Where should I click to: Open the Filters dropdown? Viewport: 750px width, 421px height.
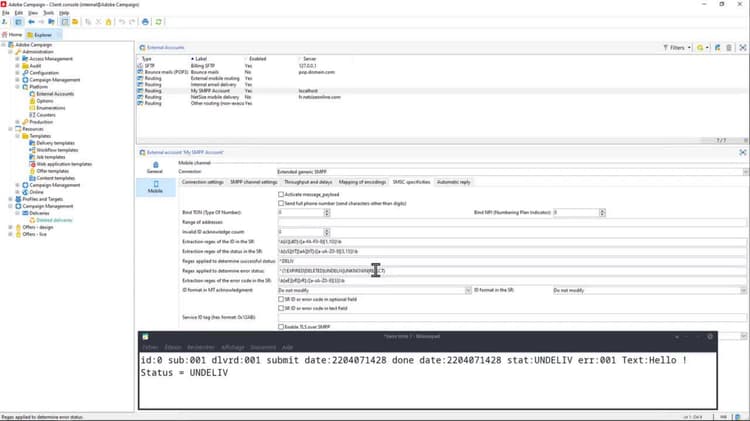click(677, 48)
